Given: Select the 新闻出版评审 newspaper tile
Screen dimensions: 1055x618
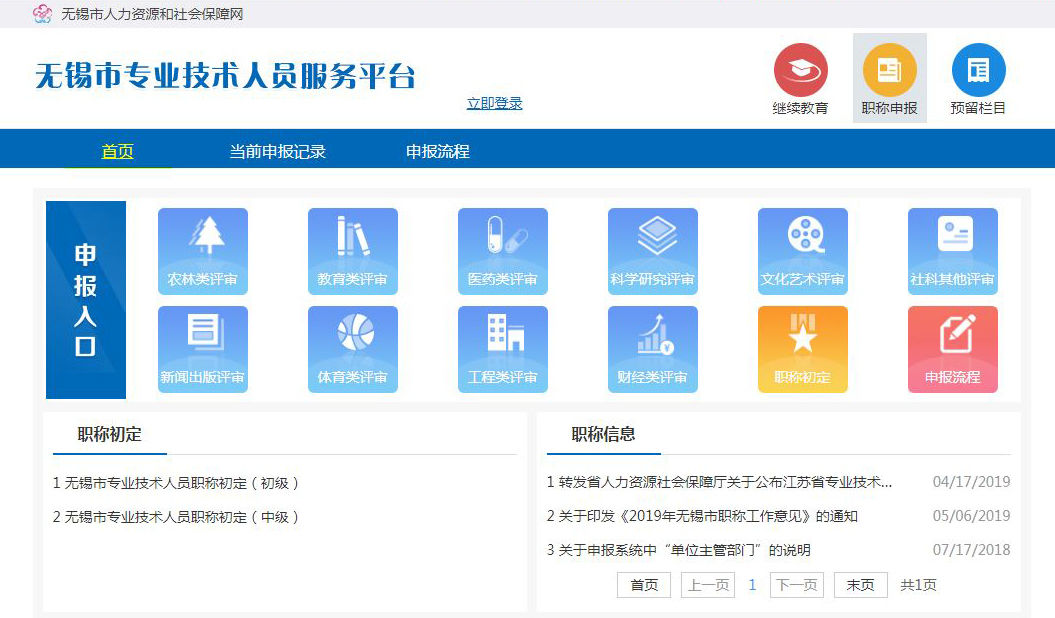Looking at the screenshot, I should pyautogui.click(x=203, y=350).
